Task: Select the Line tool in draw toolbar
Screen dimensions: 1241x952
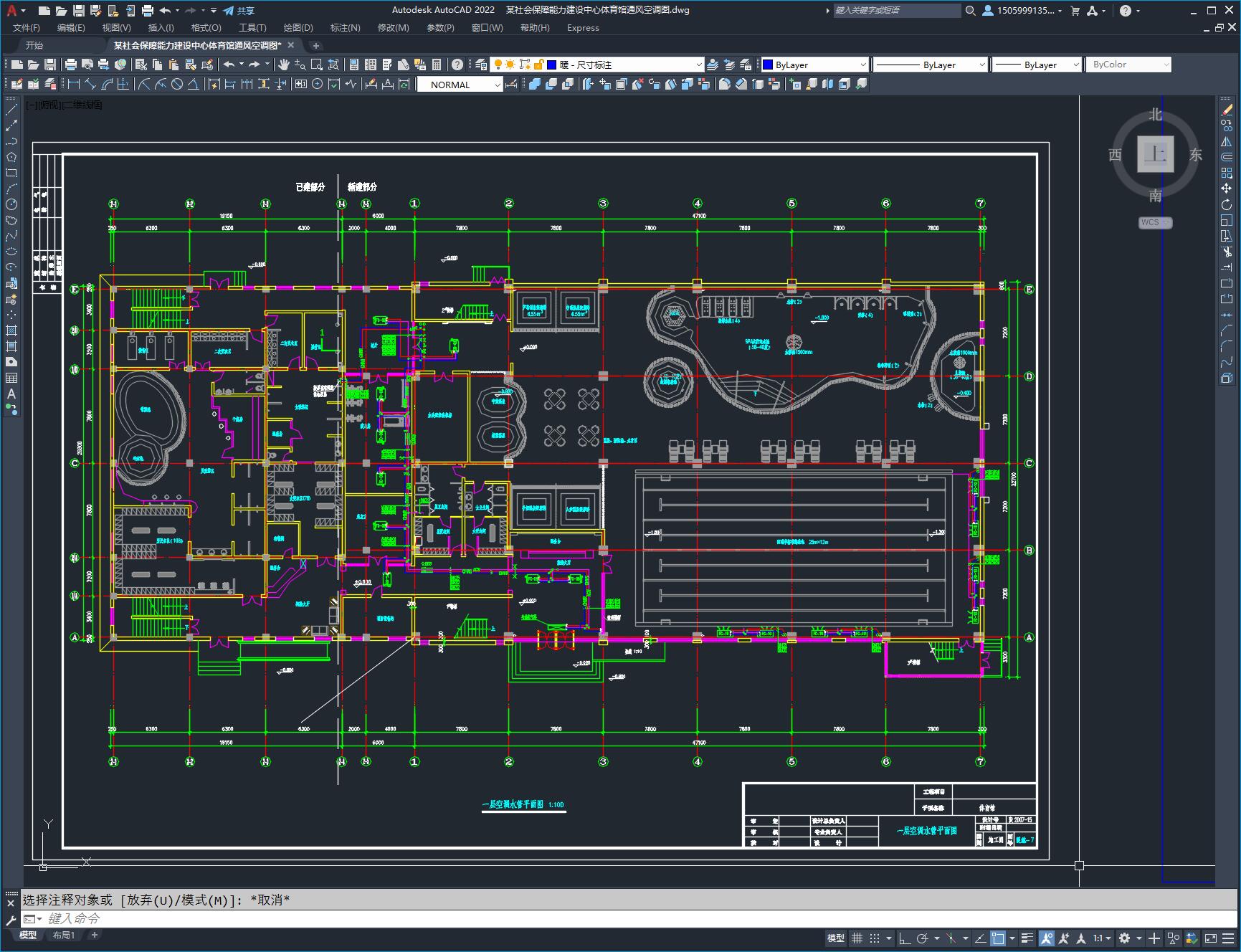Action: pos(11,110)
